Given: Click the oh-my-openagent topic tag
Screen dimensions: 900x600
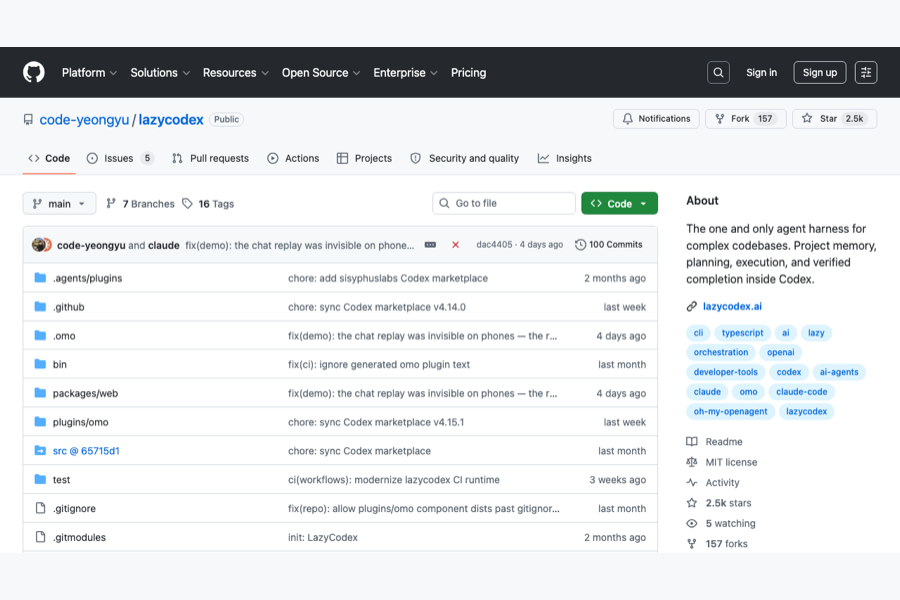Looking at the screenshot, I should 730,411.
